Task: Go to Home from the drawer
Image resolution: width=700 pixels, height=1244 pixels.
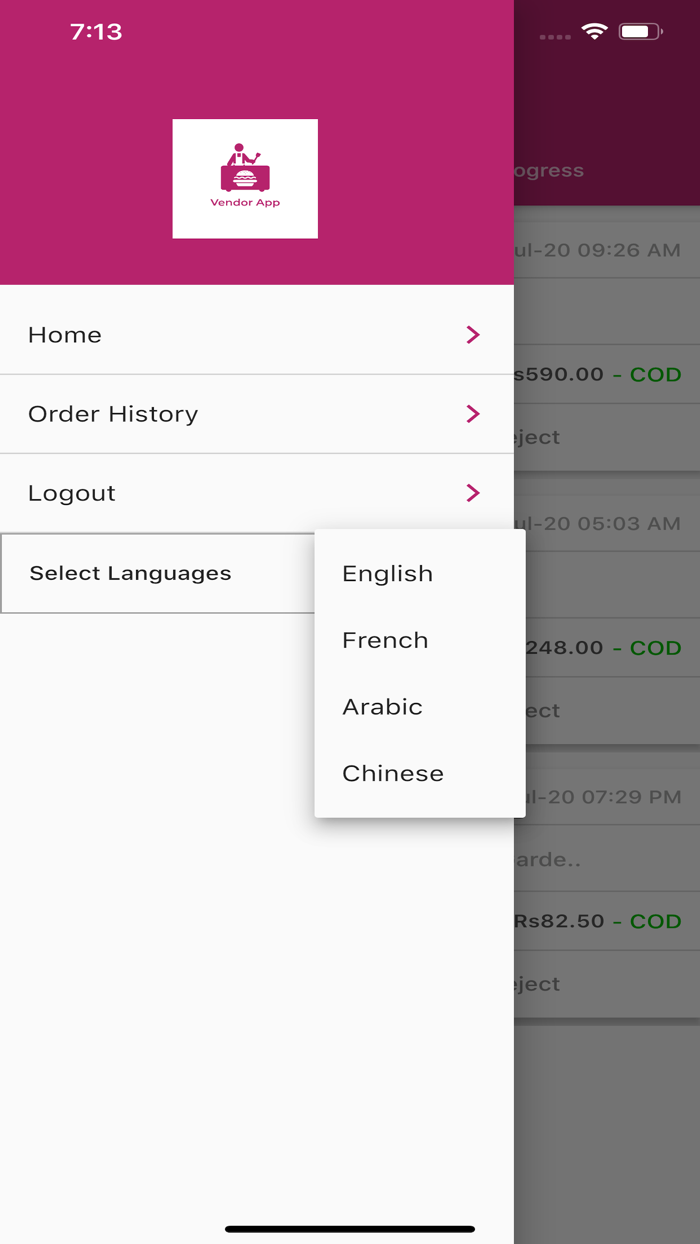Action: click(x=64, y=334)
